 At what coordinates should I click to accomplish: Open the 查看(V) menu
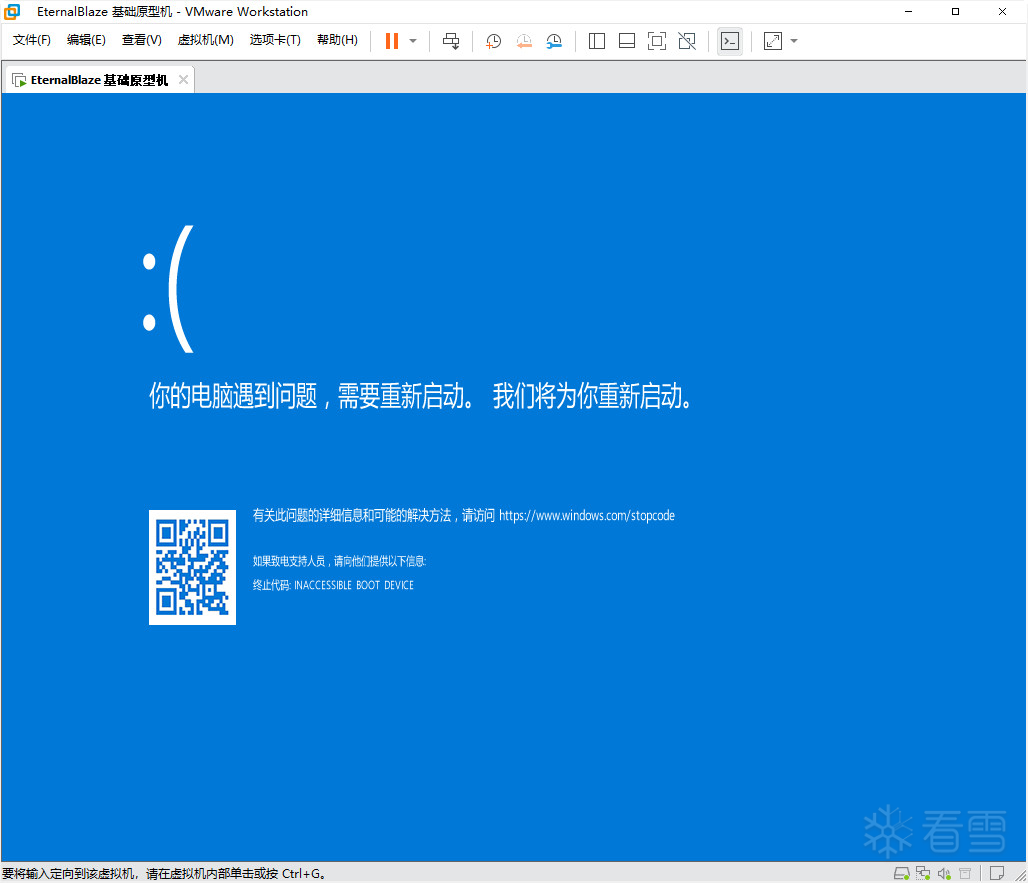[x=142, y=40]
